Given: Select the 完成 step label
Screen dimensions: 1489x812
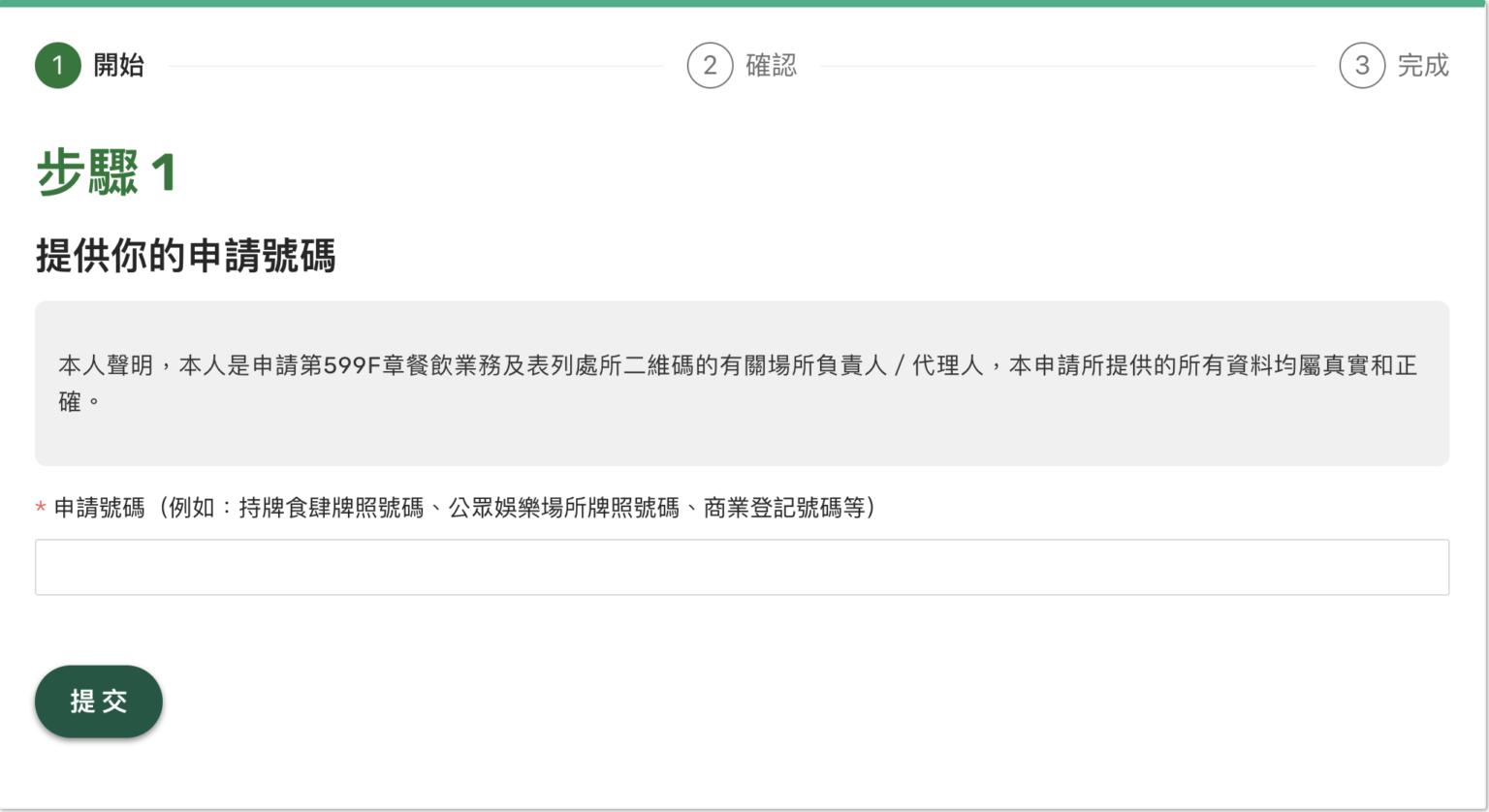Looking at the screenshot, I should tap(1422, 66).
